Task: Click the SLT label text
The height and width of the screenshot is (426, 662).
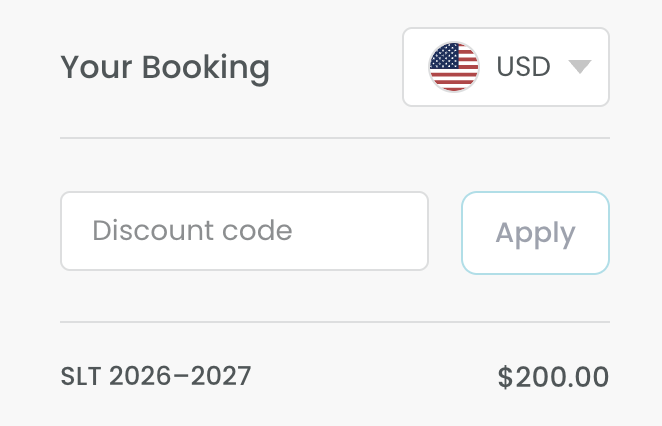Action: (x=81, y=376)
